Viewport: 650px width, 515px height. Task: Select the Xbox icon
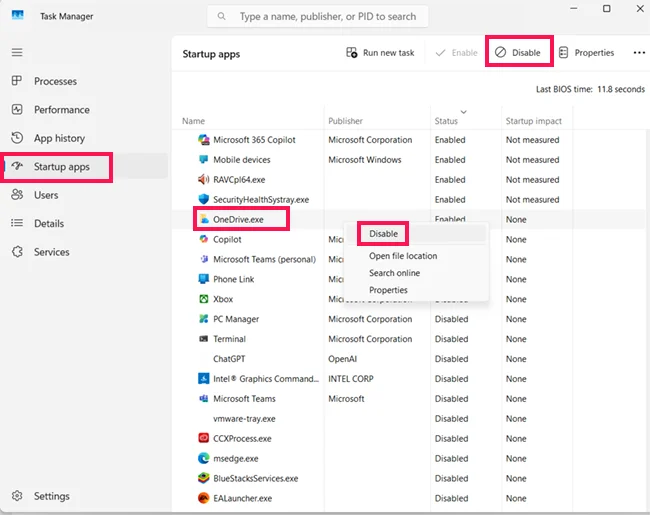tap(204, 299)
